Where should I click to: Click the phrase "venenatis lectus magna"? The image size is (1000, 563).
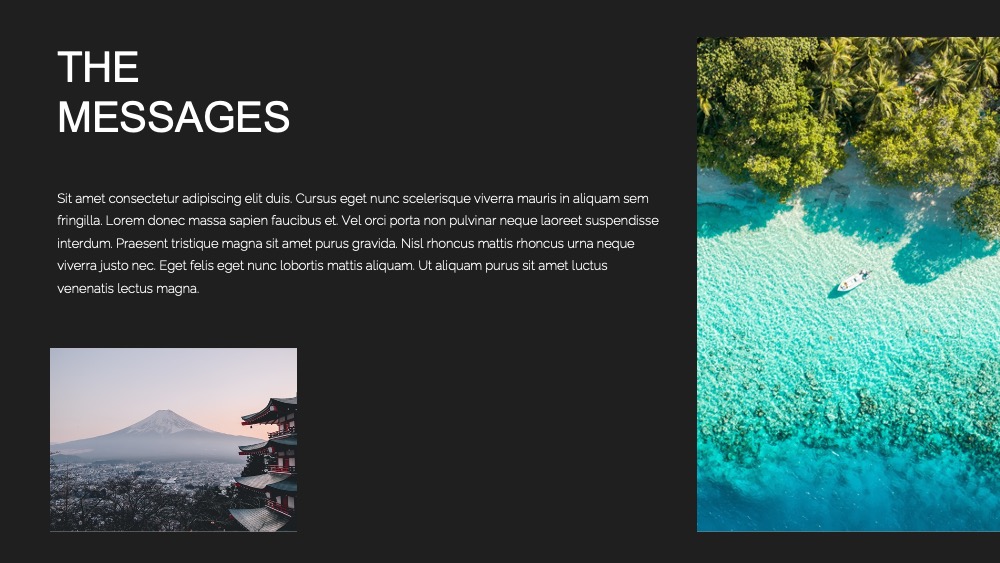tap(127, 289)
